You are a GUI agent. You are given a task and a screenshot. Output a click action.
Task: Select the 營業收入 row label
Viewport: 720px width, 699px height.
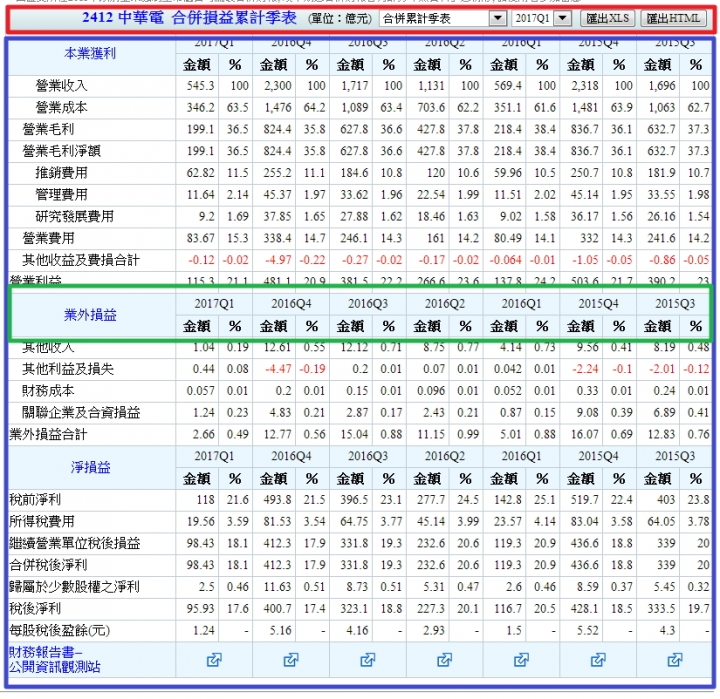[62, 85]
